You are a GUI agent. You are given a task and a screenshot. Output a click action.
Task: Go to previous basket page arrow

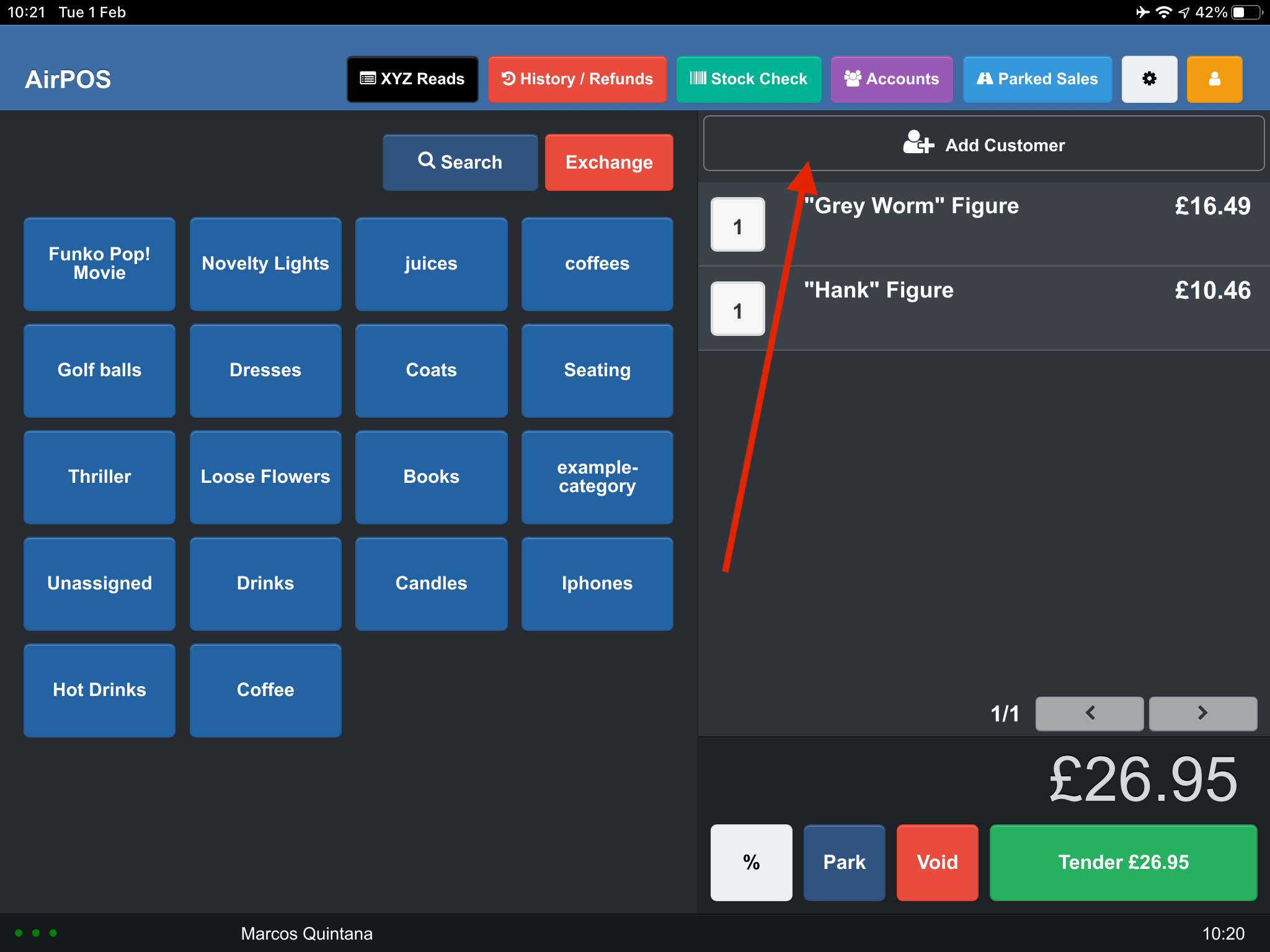[x=1090, y=713]
